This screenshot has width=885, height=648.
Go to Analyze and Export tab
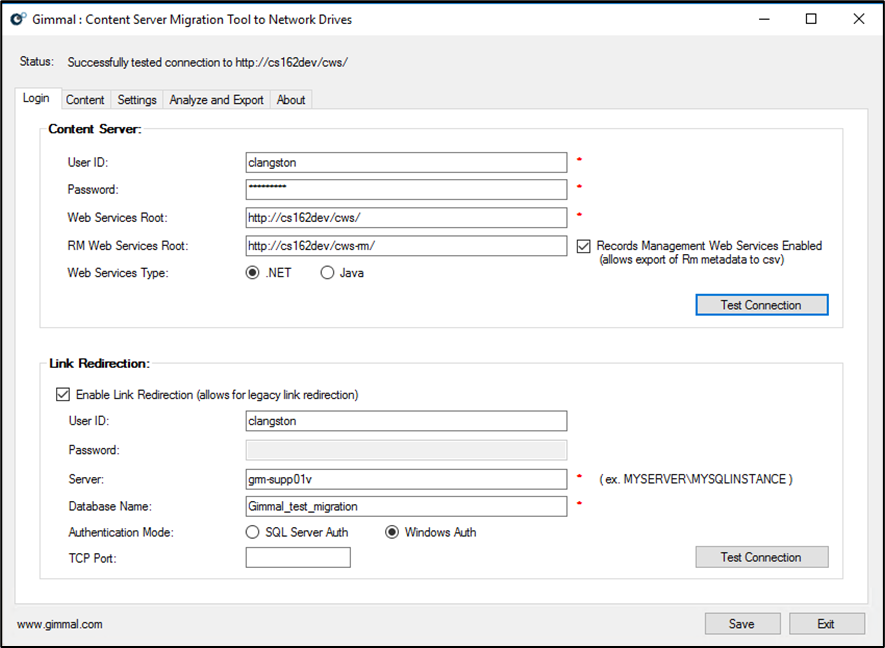point(216,100)
